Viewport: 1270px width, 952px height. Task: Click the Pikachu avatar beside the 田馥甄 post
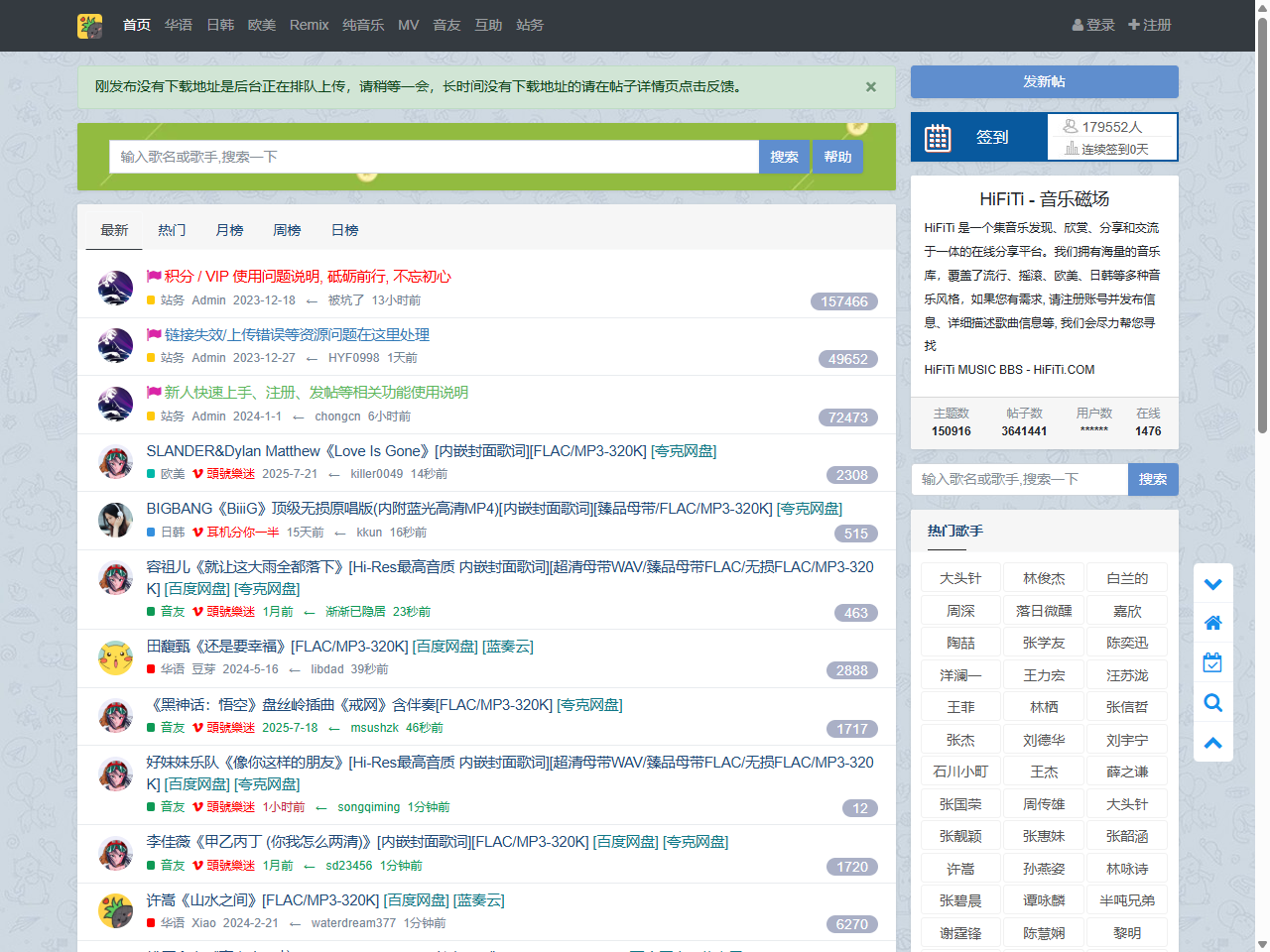pyautogui.click(x=116, y=657)
